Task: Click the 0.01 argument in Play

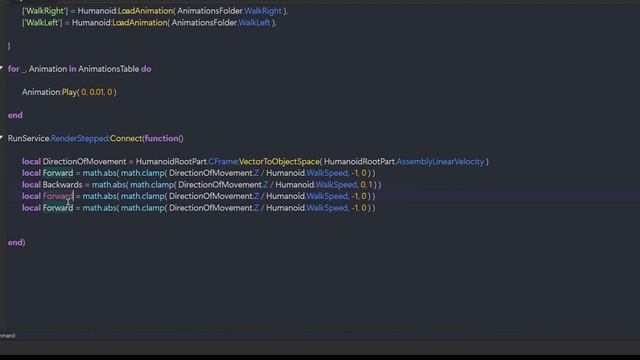Action: click(x=96, y=92)
